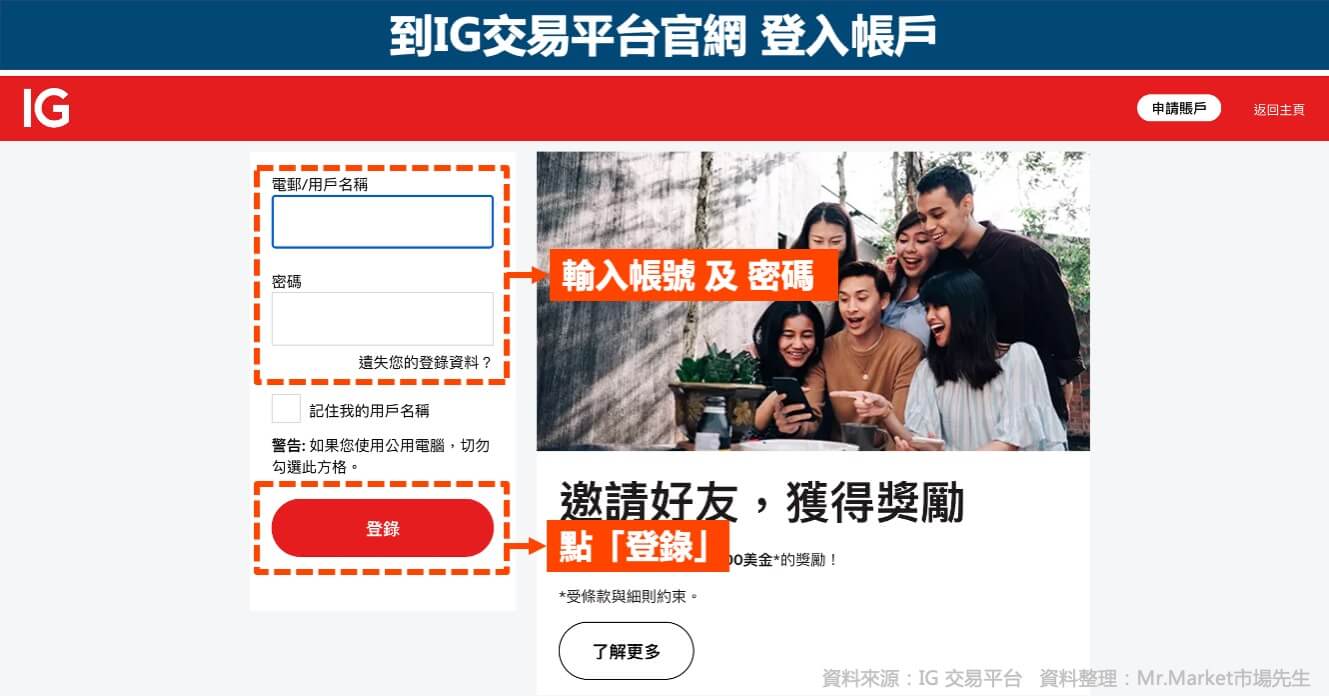Viewport: 1329px width, 696px height.
Task: Go back via 返回主頁 link
Action: 1279,110
